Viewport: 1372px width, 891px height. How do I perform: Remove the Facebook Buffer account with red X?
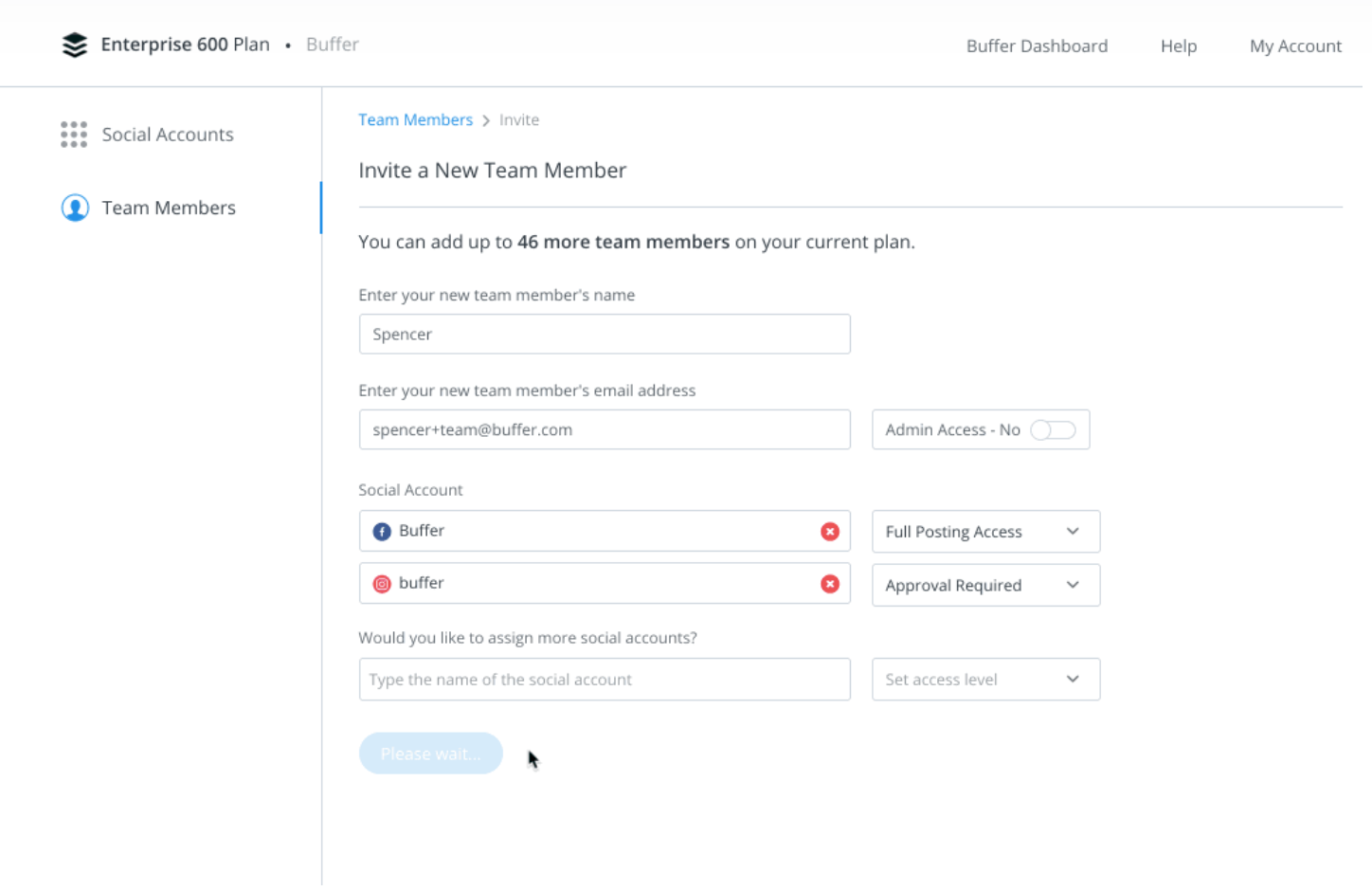(830, 532)
